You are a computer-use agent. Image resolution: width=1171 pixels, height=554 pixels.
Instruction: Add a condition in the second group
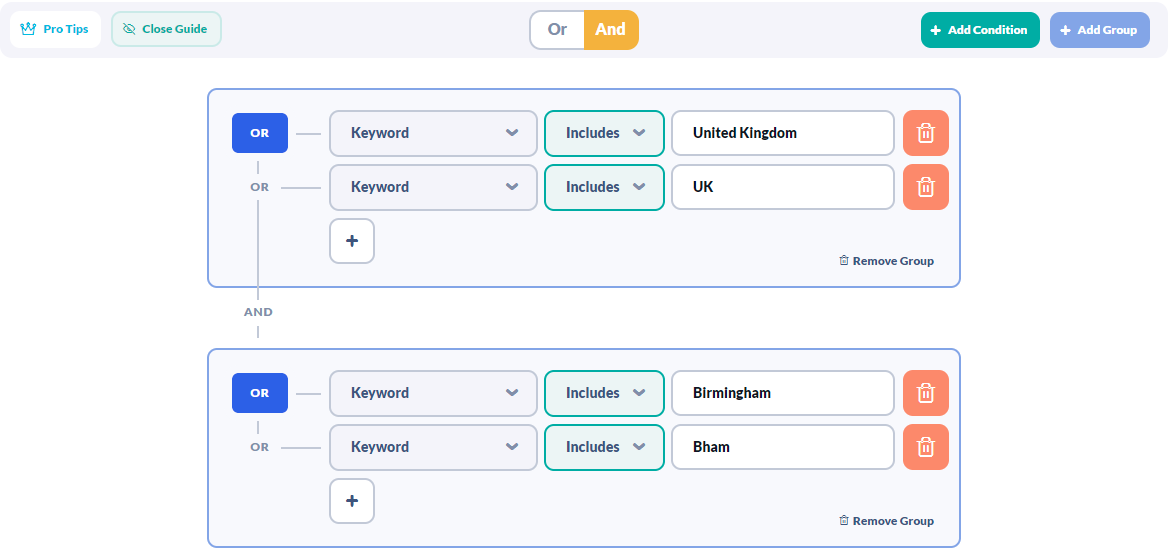click(x=352, y=501)
